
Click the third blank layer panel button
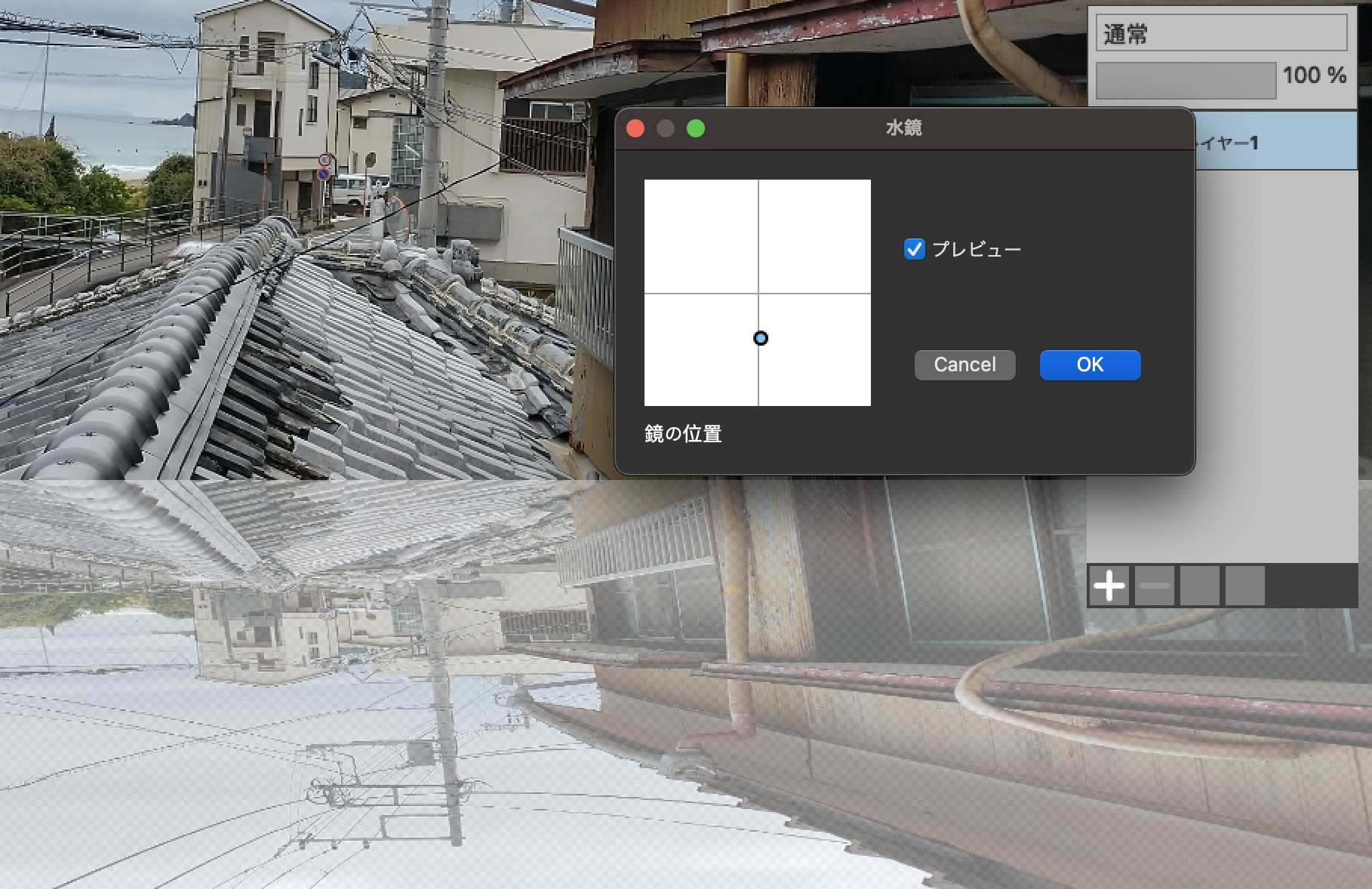tap(1199, 586)
